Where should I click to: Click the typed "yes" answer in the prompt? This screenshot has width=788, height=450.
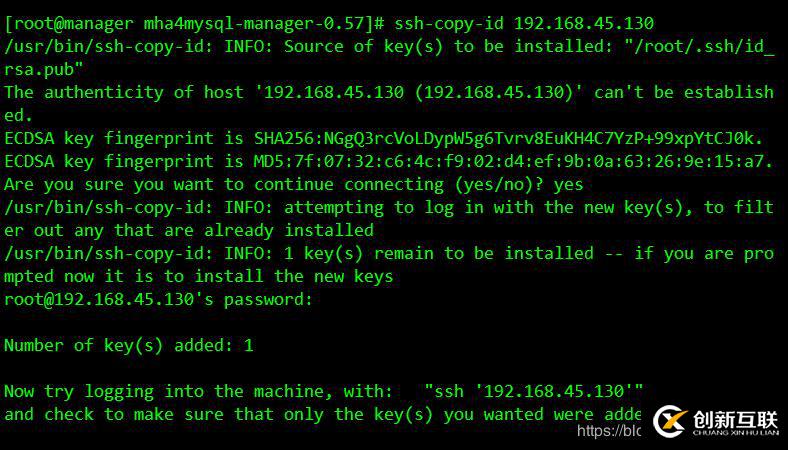(568, 184)
